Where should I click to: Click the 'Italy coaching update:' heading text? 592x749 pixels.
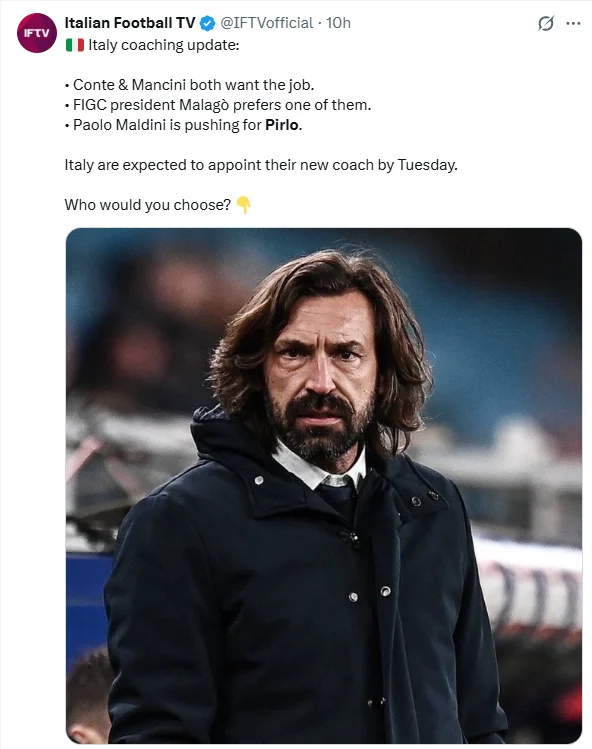click(163, 45)
